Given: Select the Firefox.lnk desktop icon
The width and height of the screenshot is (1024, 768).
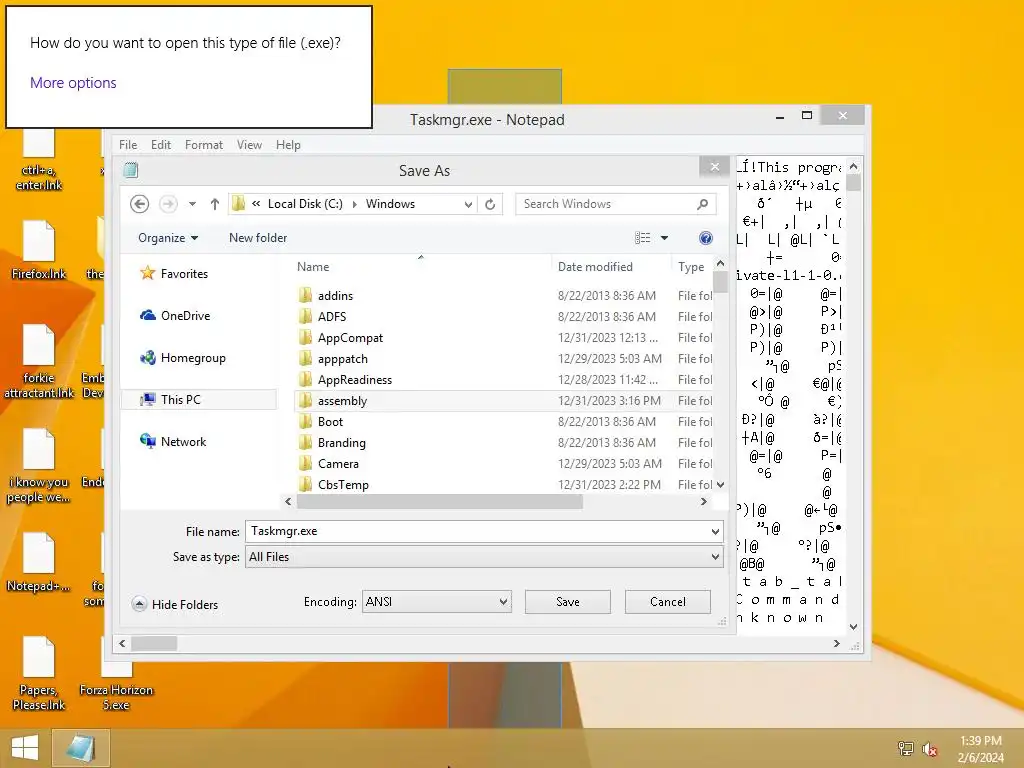Looking at the screenshot, I should tap(39, 250).
